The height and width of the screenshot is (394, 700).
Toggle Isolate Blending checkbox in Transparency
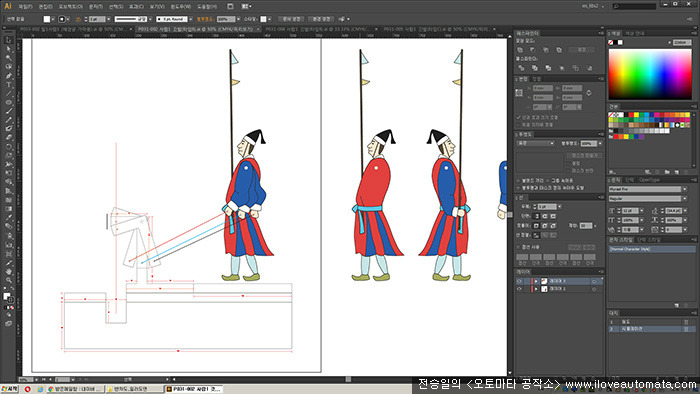coord(519,181)
